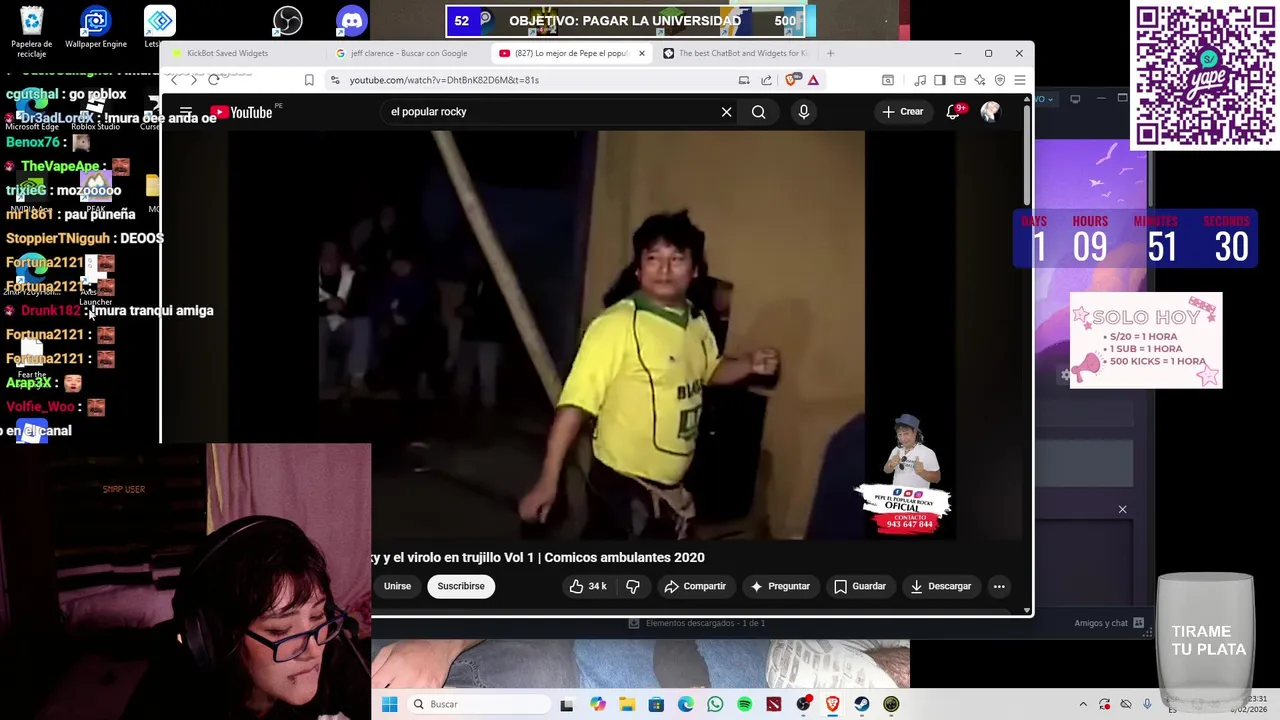The image size is (1280, 720).
Task: Start voice search with microphone icon
Action: coord(804,112)
